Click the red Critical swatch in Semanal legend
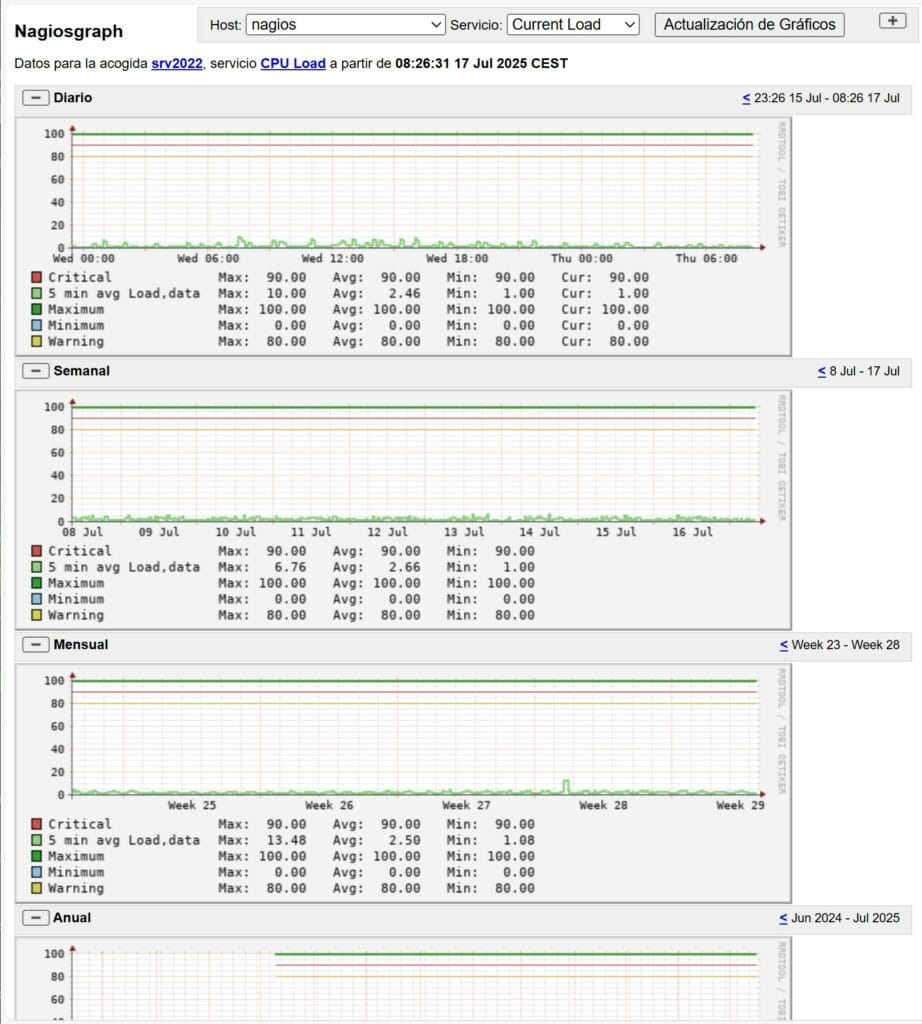Viewport: 922px width, 1024px height. [37, 551]
